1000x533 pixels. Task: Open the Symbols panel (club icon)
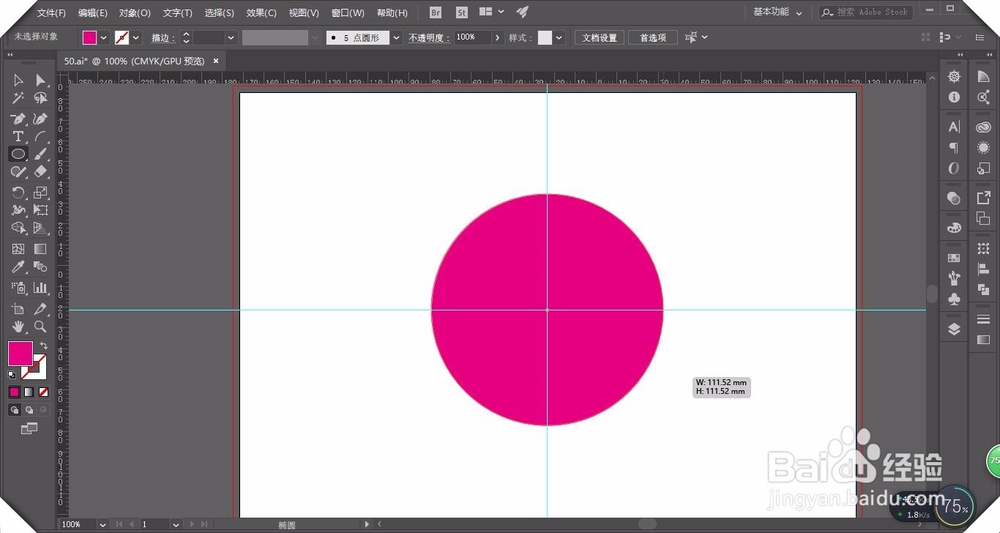[954, 298]
